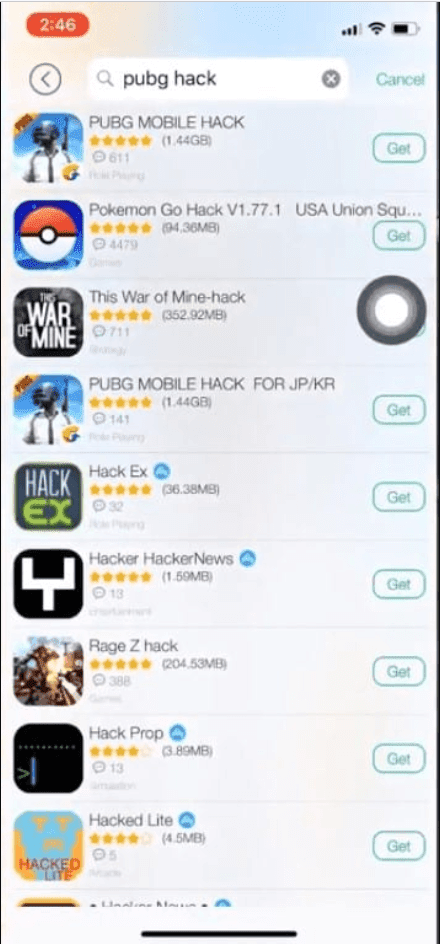Clear the search text with the X icon
440x944 pixels.
pos(330,79)
